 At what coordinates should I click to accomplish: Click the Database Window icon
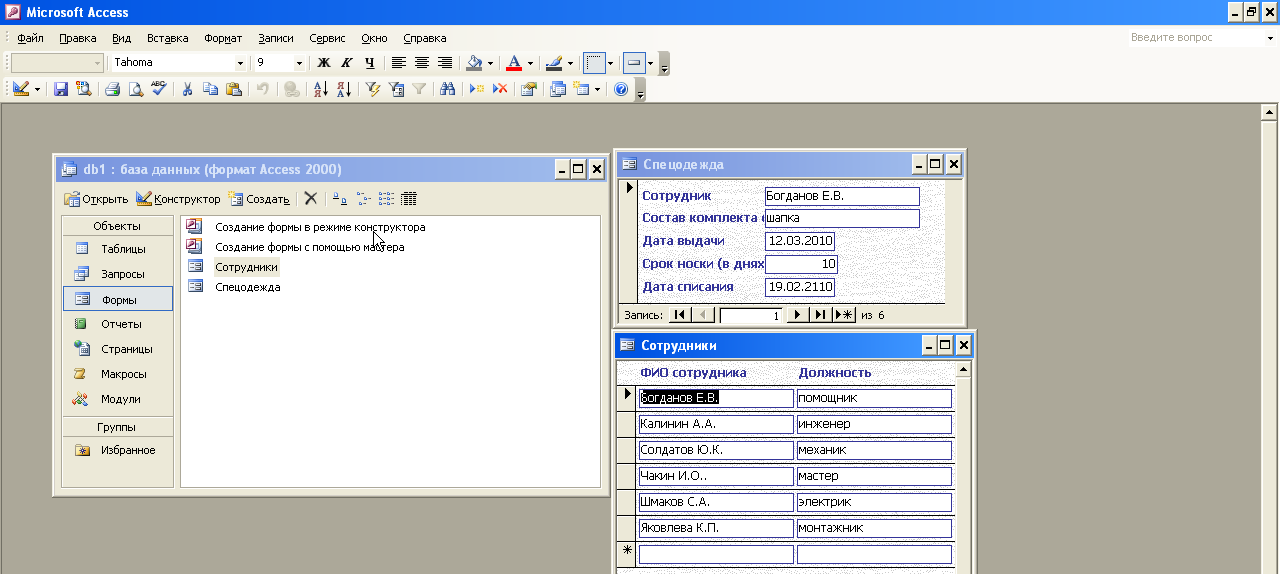coord(558,89)
